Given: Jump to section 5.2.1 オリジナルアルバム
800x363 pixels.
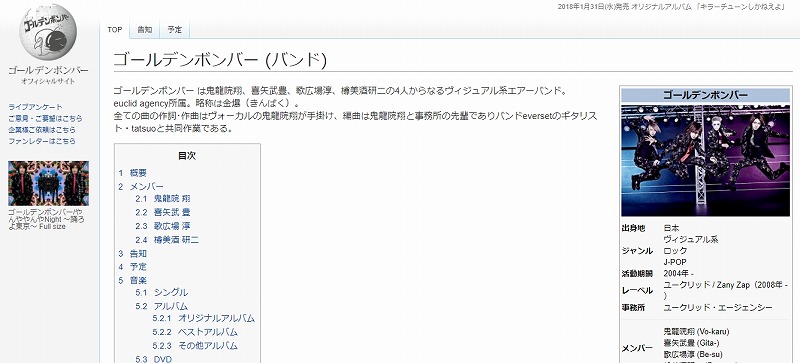Looking at the screenshot, I should pyautogui.click(x=204, y=319).
